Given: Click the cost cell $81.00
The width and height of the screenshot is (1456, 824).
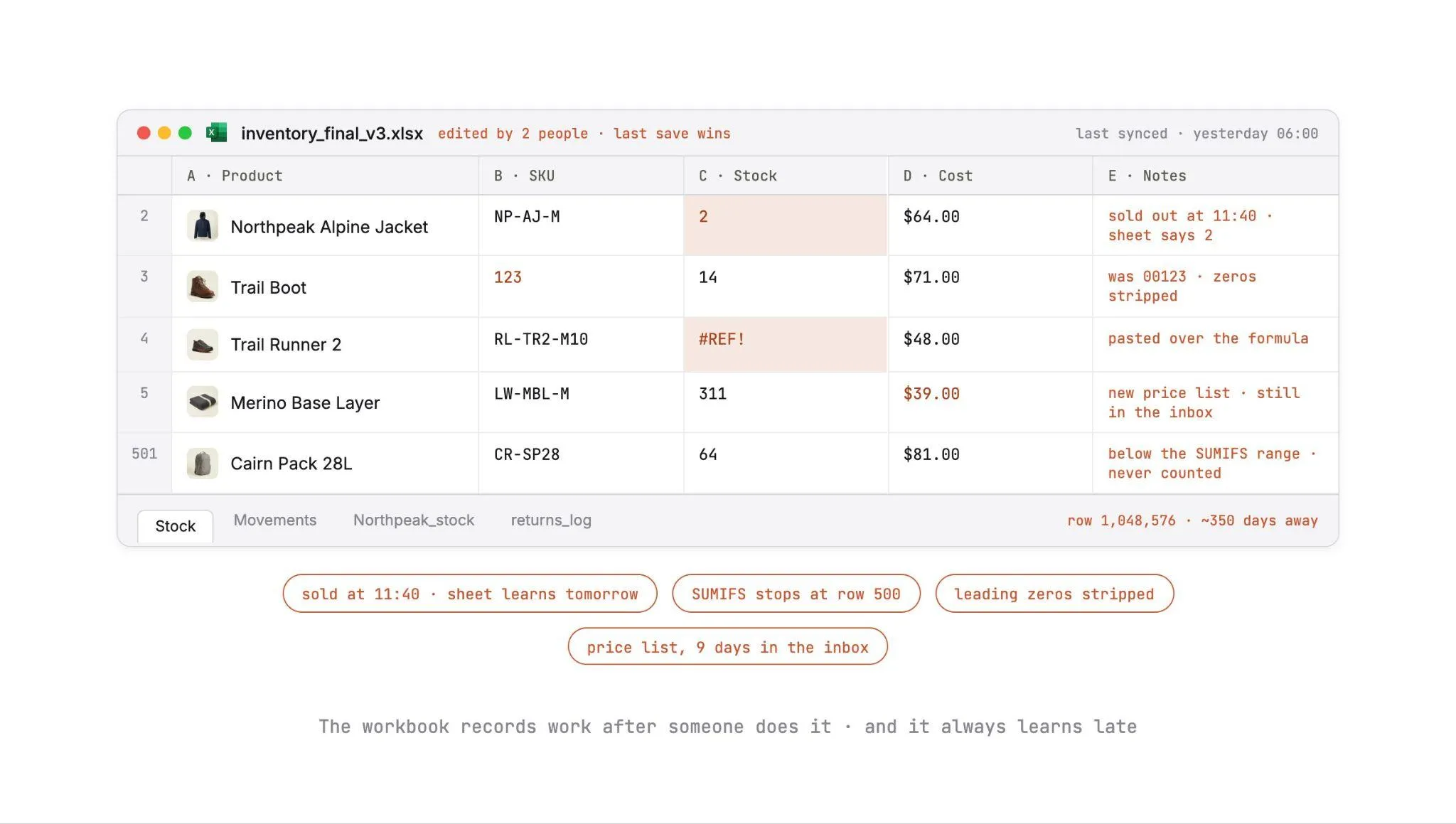Looking at the screenshot, I should tap(990, 463).
